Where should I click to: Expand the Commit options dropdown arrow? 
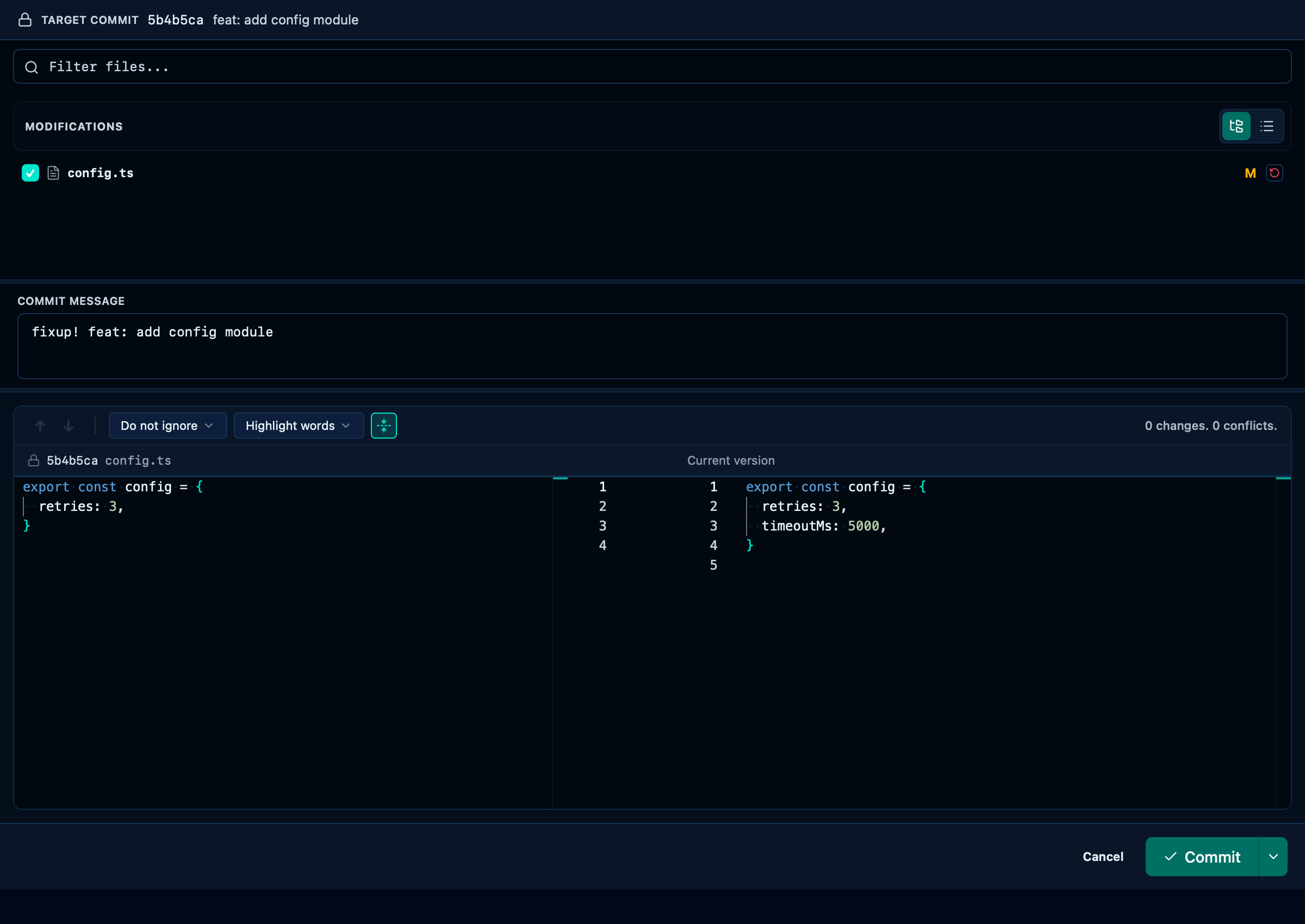[1273, 856]
